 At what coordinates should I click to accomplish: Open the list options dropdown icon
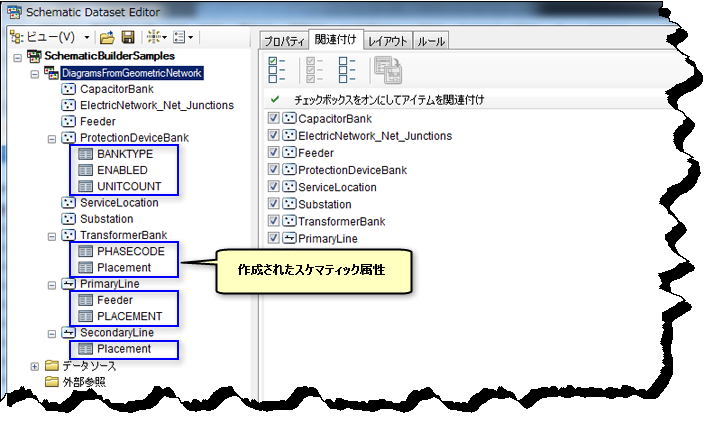[183, 37]
